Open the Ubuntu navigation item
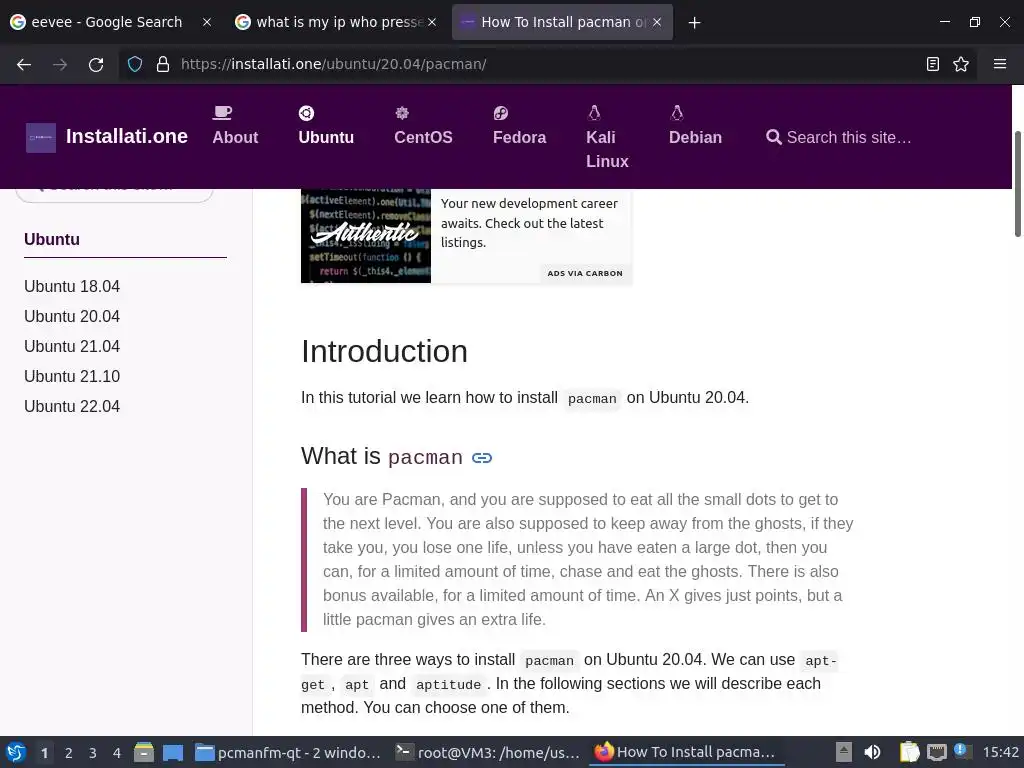 click(326, 138)
